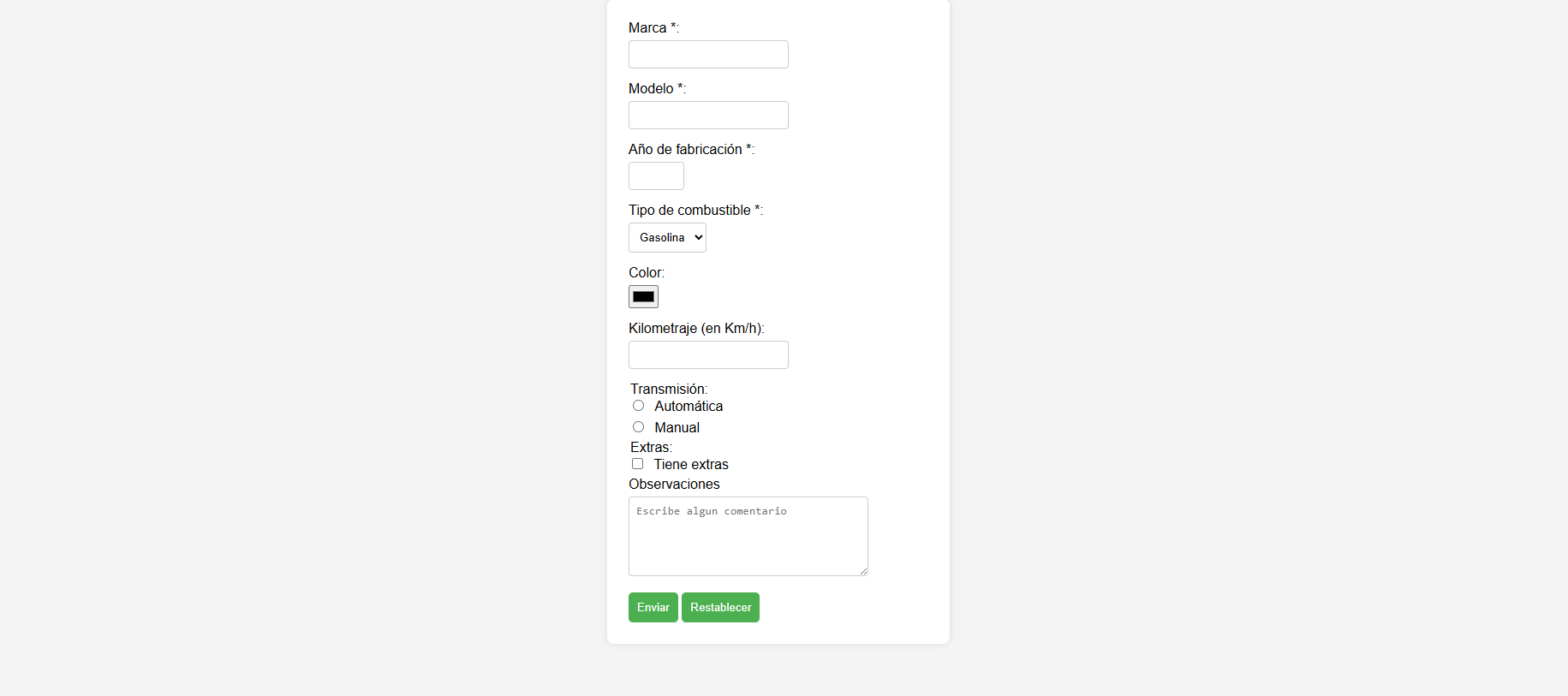This screenshot has height=696, width=1568.
Task: Open the Tipo de combustible dropdown
Action: coord(667,238)
